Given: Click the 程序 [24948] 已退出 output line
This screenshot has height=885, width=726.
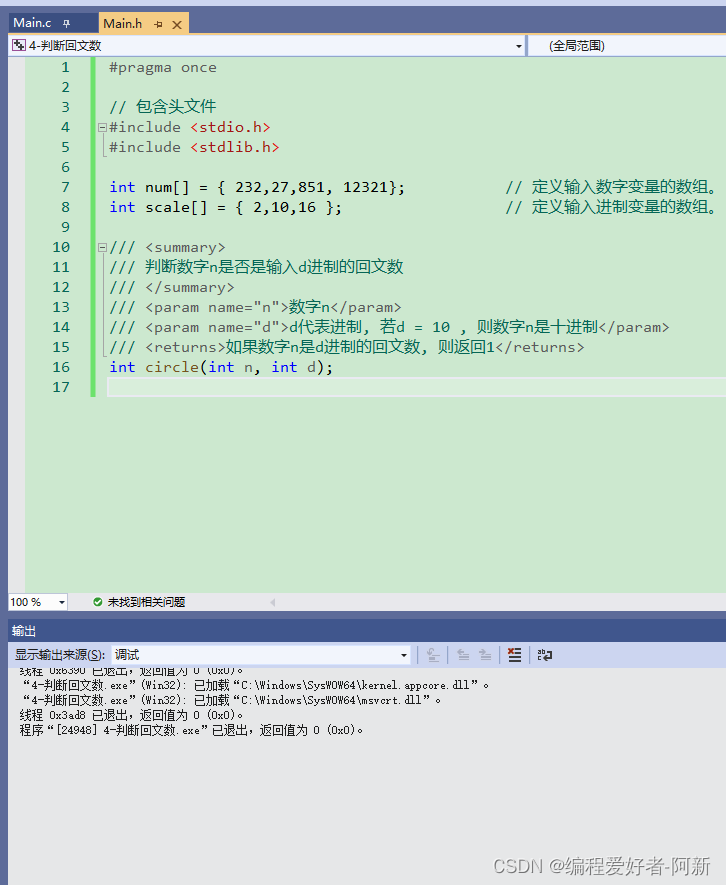Looking at the screenshot, I should coord(191,730).
